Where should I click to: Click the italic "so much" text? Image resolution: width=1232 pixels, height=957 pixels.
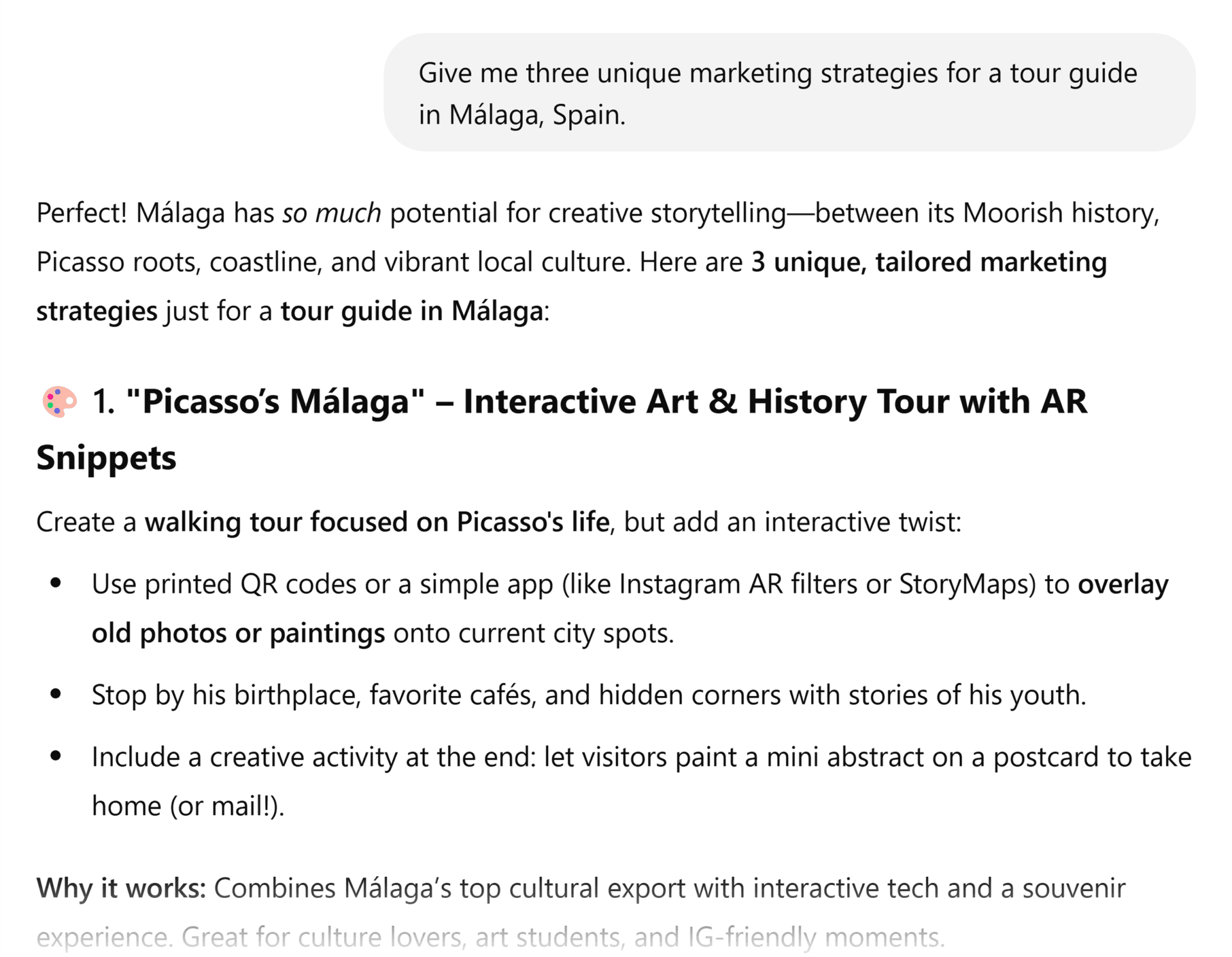coord(332,213)
